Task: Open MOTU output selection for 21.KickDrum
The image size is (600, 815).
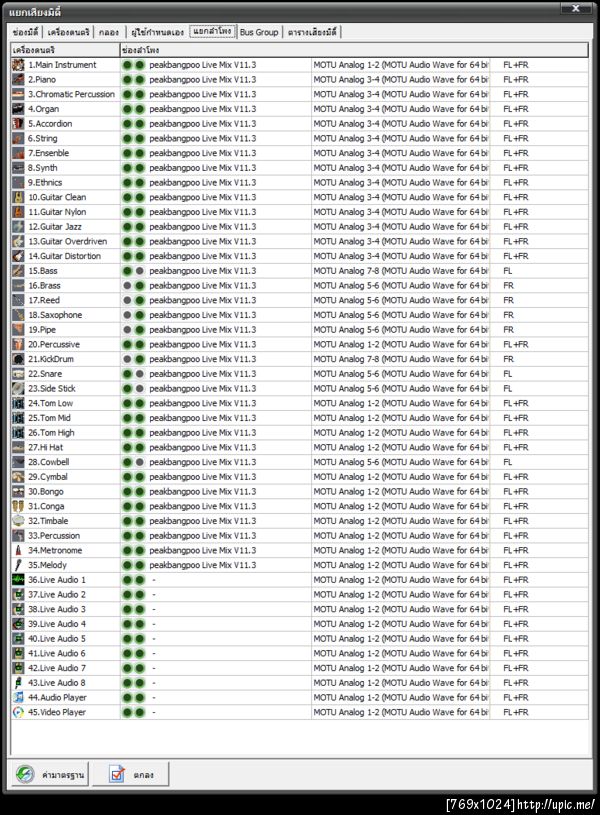Action: (400, 359)
